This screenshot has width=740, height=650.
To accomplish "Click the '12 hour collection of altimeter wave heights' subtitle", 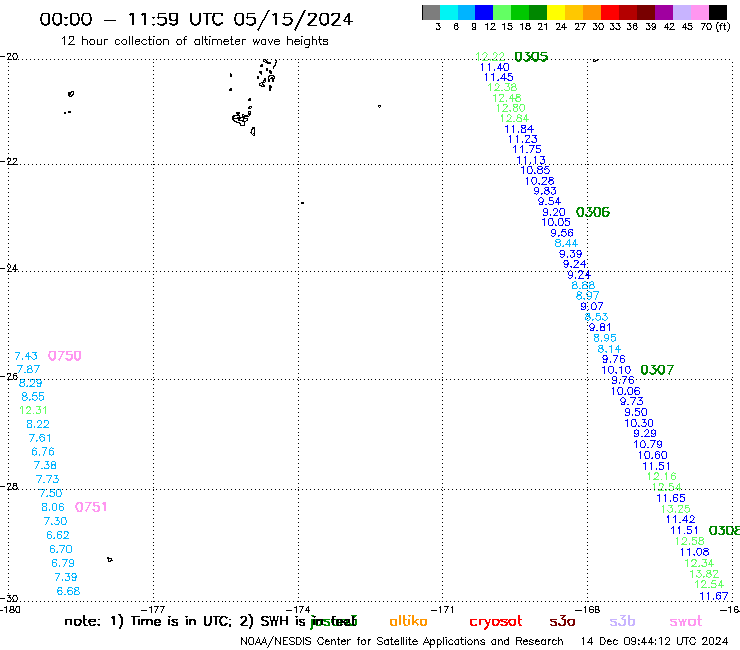I will (x=194, y=41).
